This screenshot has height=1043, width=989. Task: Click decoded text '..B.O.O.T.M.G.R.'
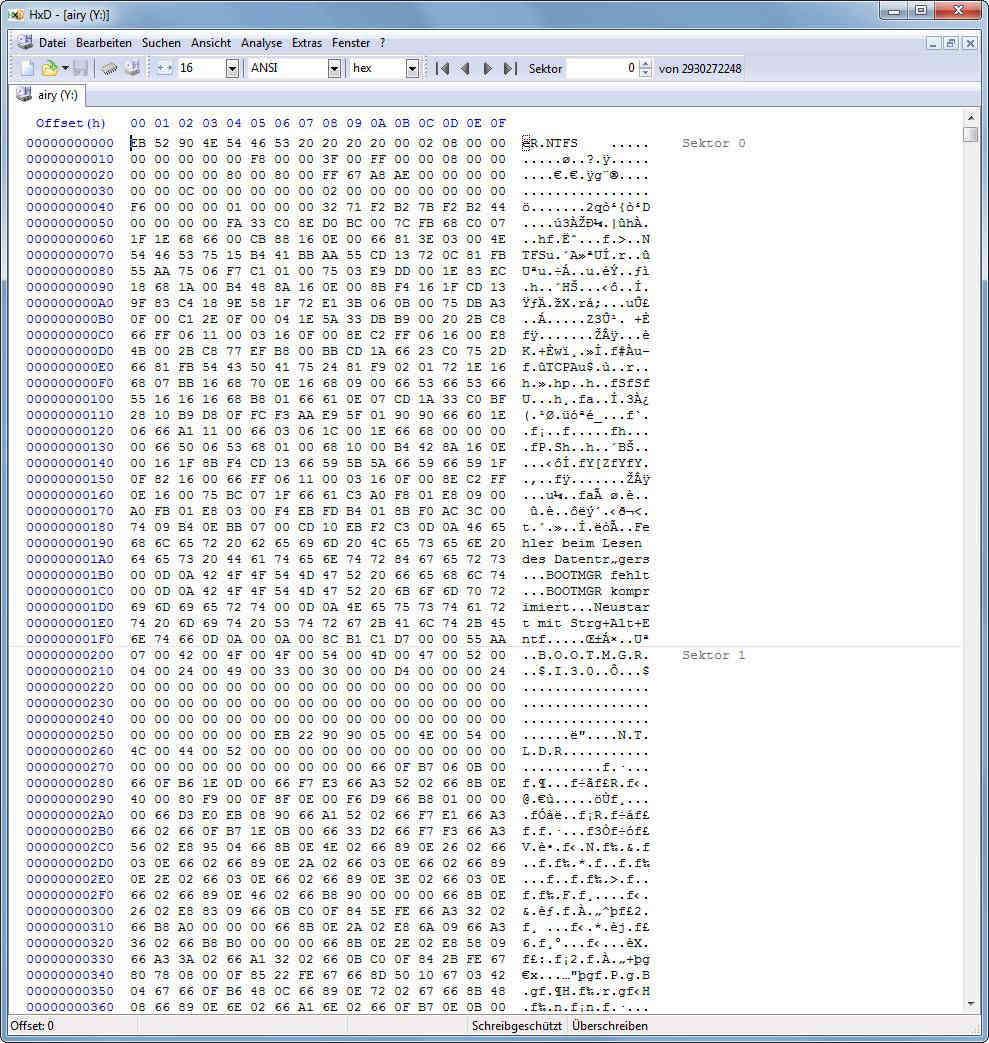pos(586,655)
